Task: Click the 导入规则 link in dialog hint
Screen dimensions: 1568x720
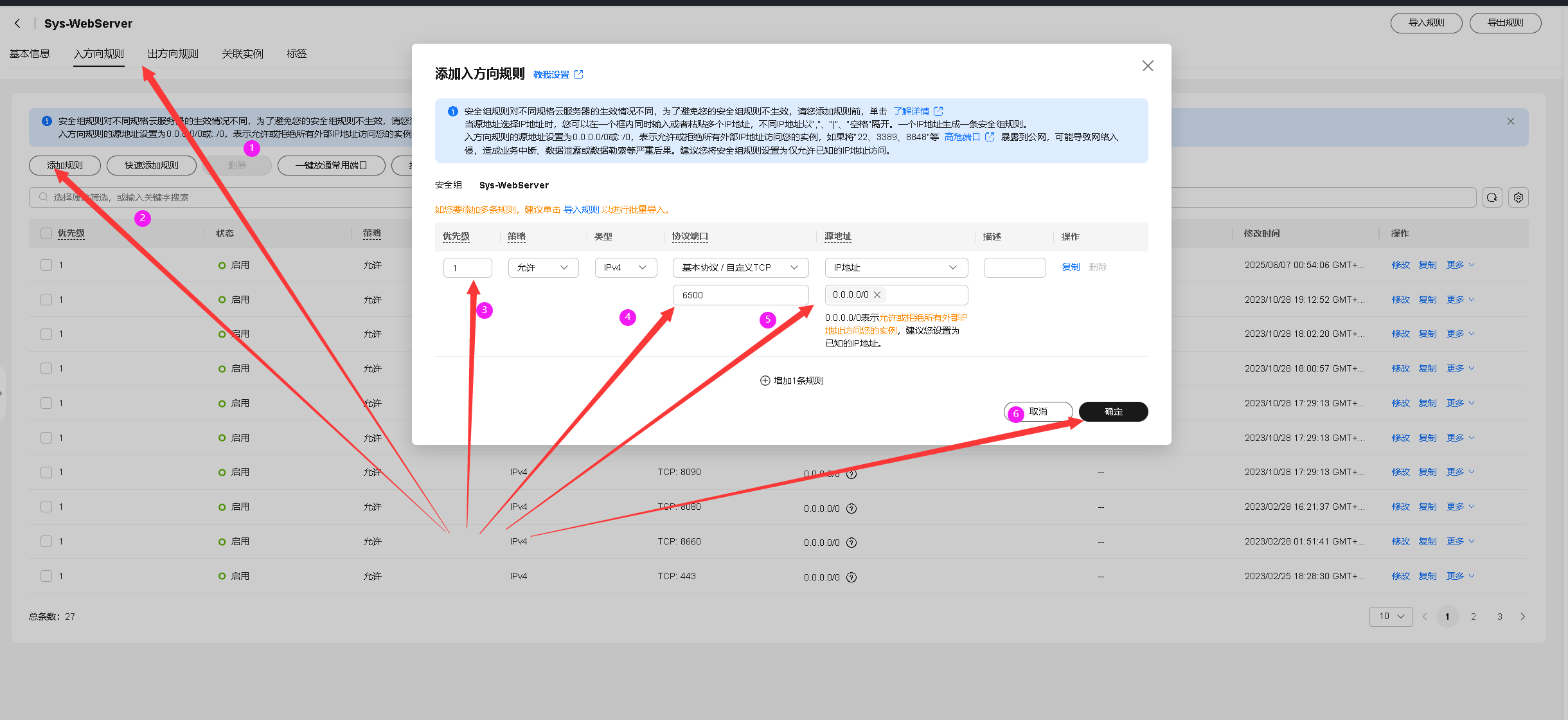Action: (x=581, y=210)
